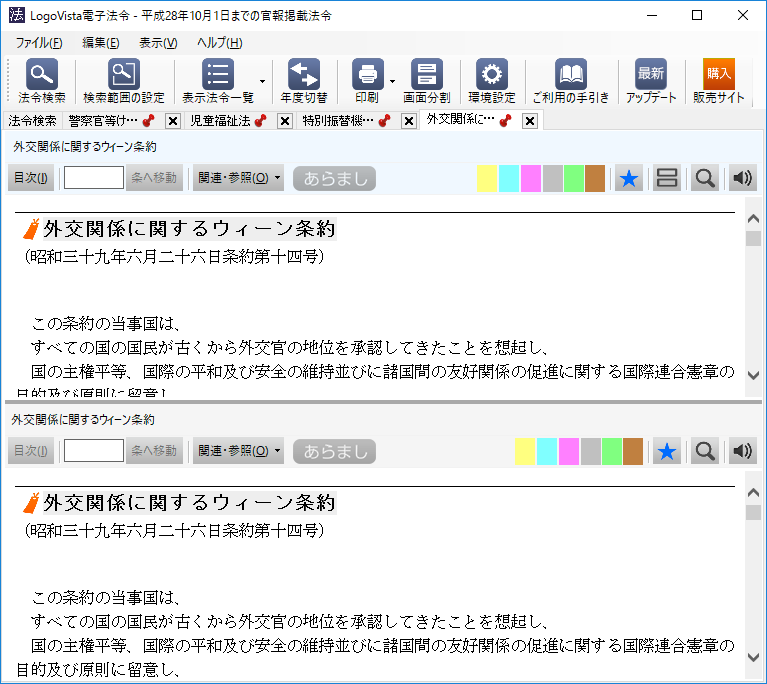The width and height of the screenshot is (767, 684).
Task: Expand the 表示法令一覧 dropdown arrow
Action: pyautogui.click(x=262, y=82)
